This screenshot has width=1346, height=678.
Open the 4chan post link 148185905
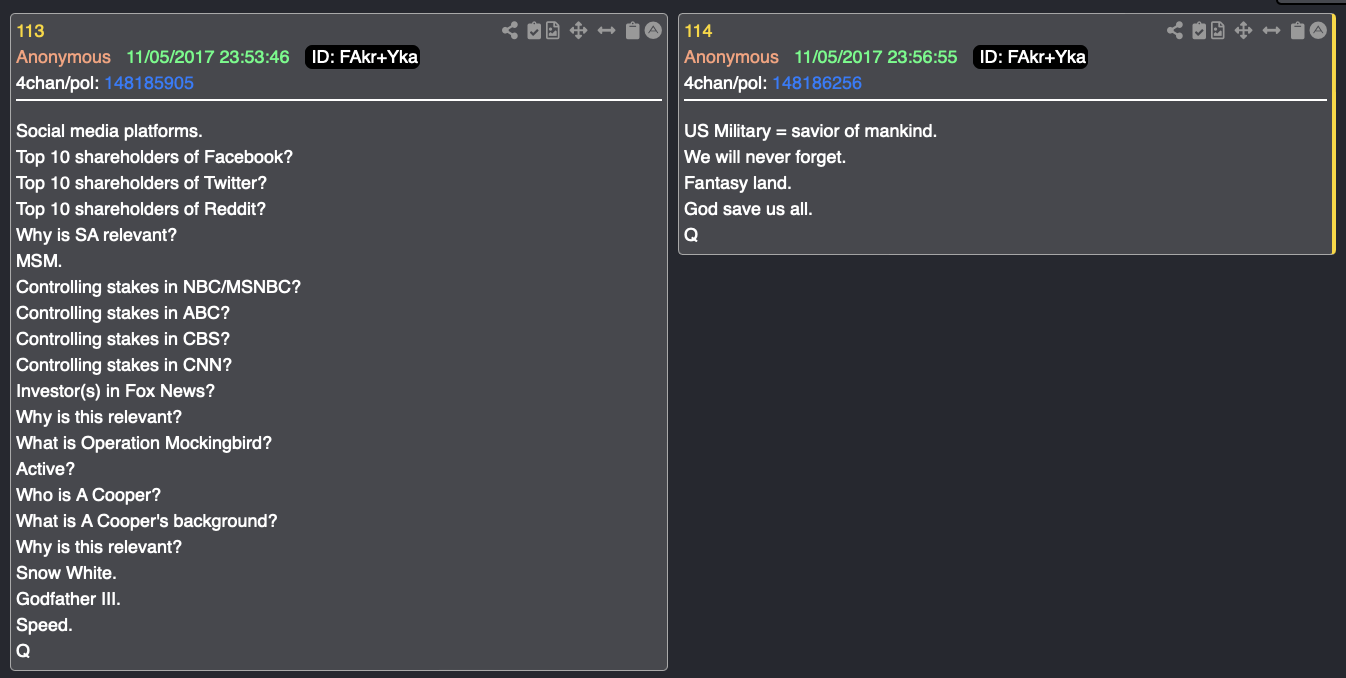tap(149, 83)
